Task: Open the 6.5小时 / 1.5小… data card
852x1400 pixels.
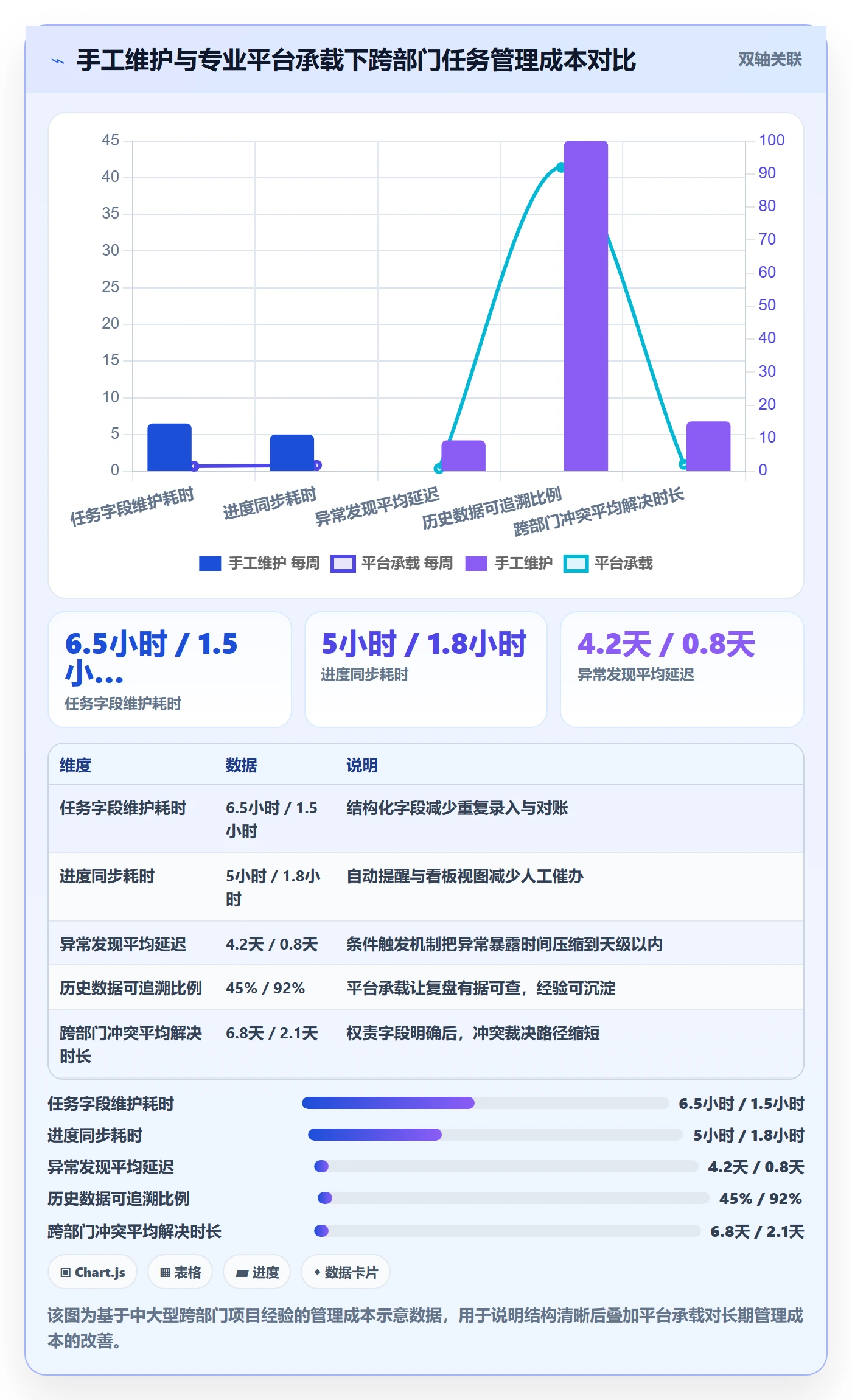Action: (170, 669)
